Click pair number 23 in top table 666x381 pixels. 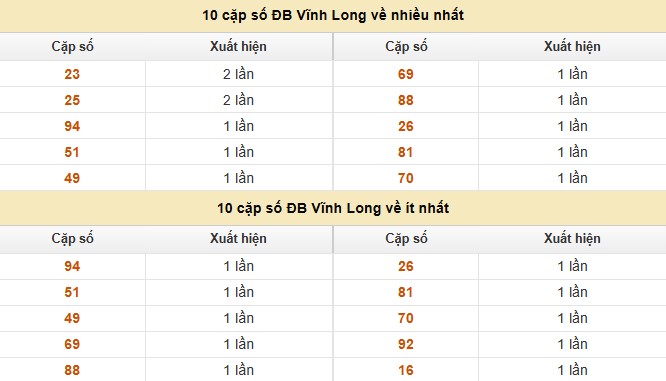[x=72, y=74]
